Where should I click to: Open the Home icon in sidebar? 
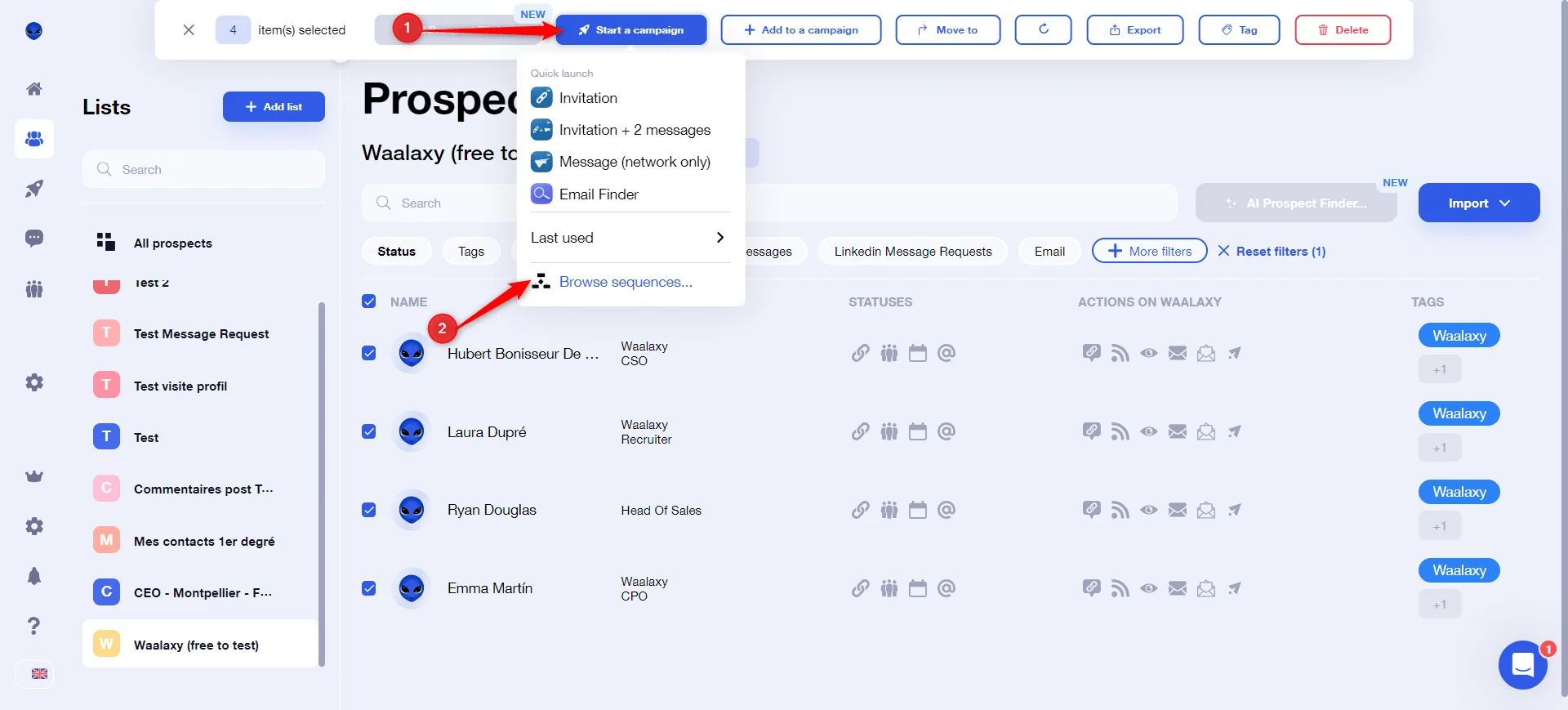(34, 88)
